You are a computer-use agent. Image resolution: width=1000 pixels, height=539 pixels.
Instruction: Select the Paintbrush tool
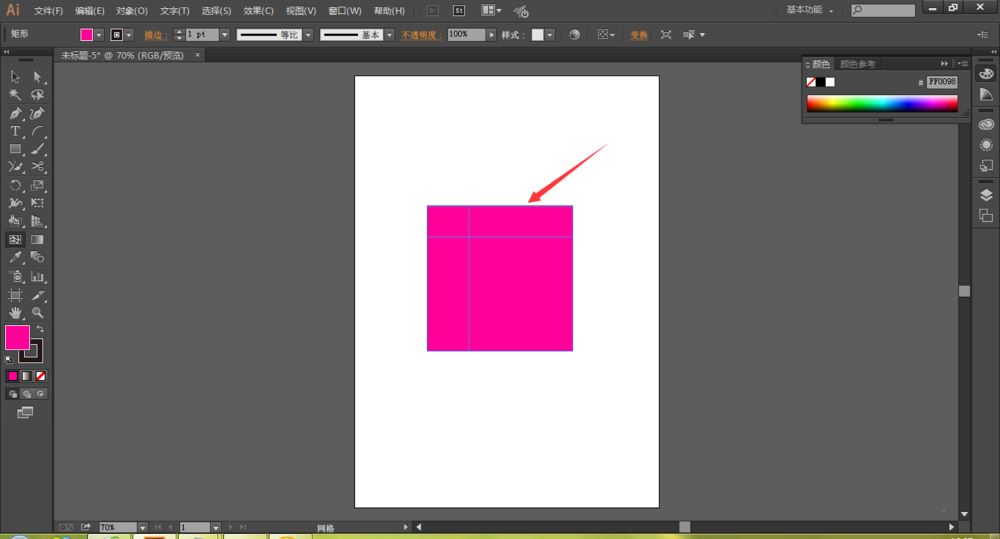(38, 149)
